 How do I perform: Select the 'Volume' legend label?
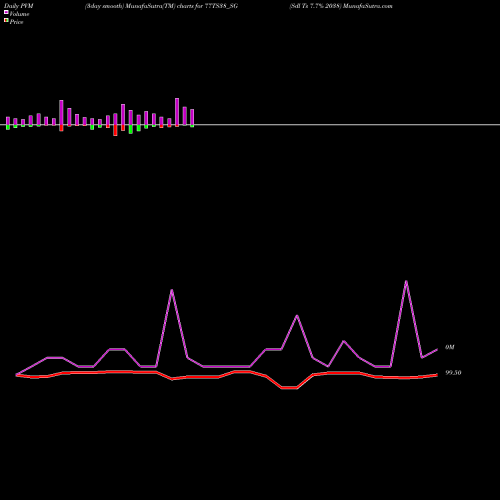[19, 14]
